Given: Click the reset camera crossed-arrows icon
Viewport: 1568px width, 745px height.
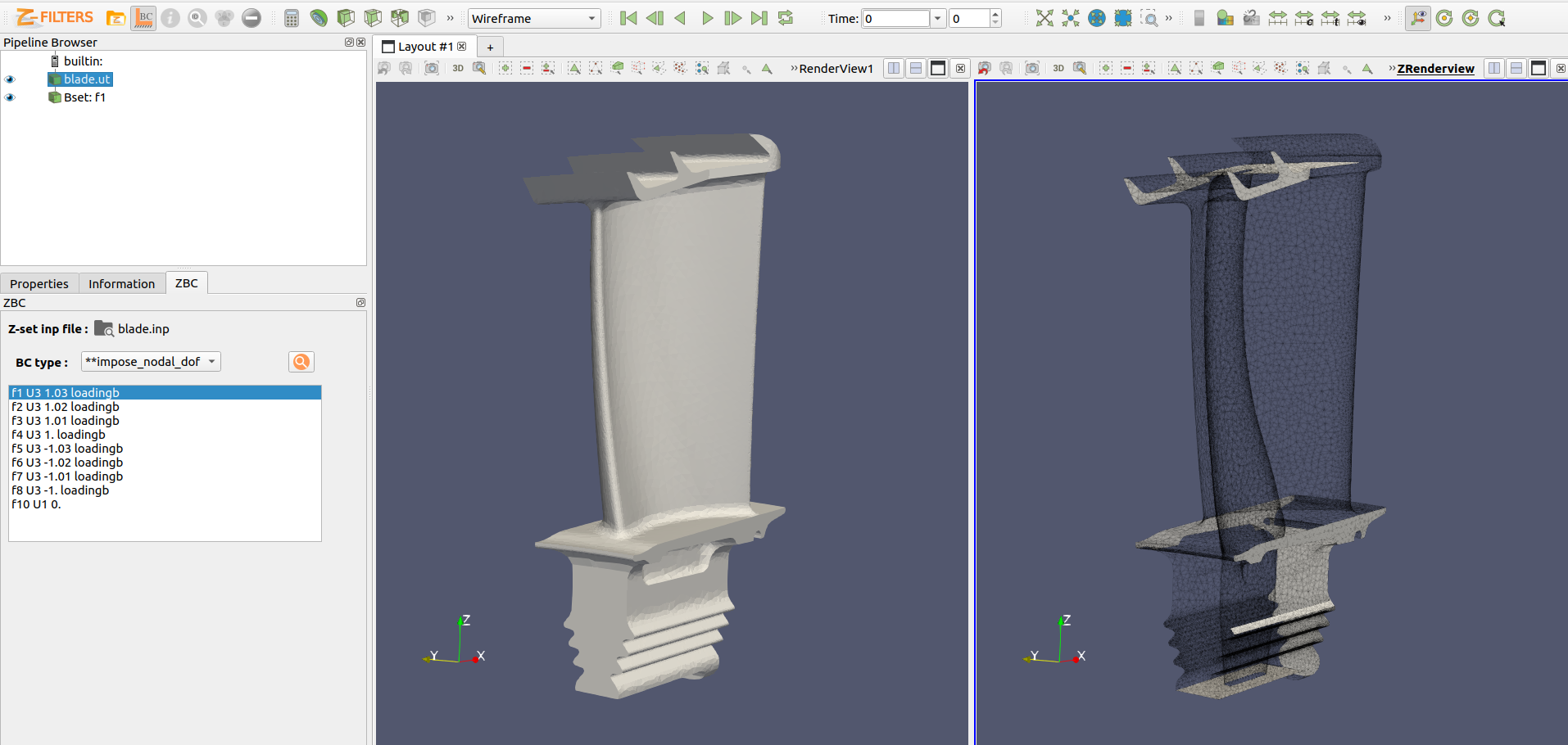Looking at the screenshot, I should tap(1045, 18).
